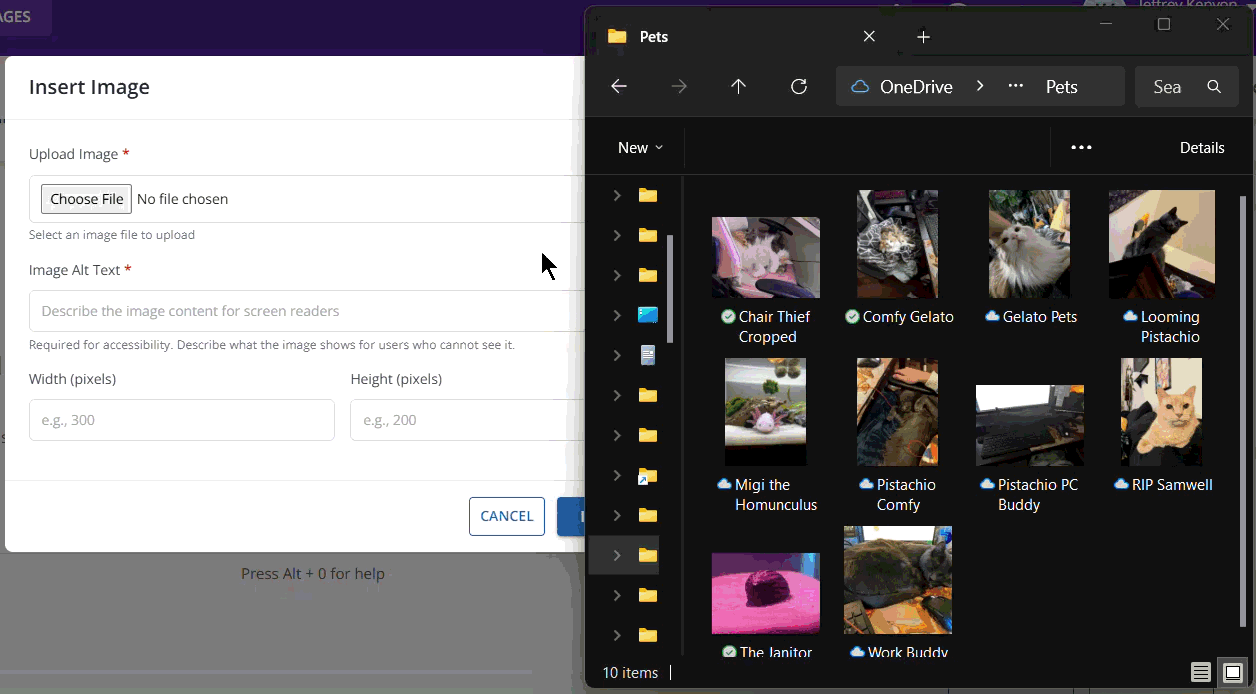The width and height of the screenshot is (1256, 694).
Task: Expand the first folder in navigation tree
Action: 617,195
